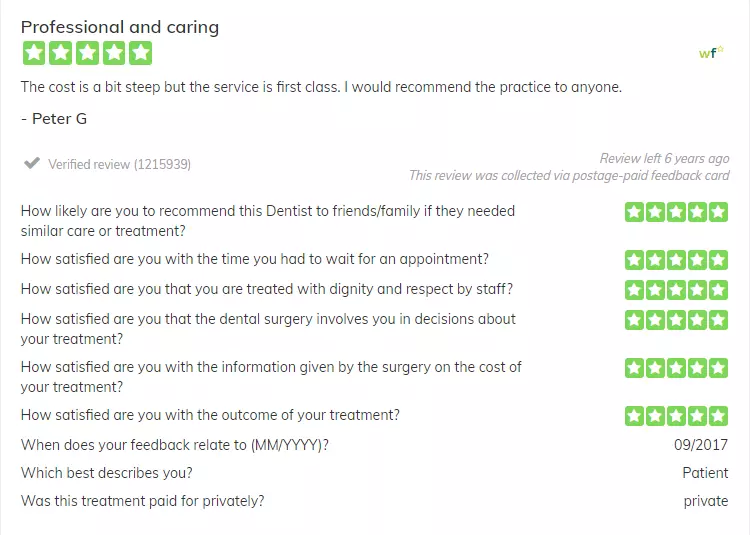Click the 'private' payment answer
750x535 pixels.
[706, 501]
